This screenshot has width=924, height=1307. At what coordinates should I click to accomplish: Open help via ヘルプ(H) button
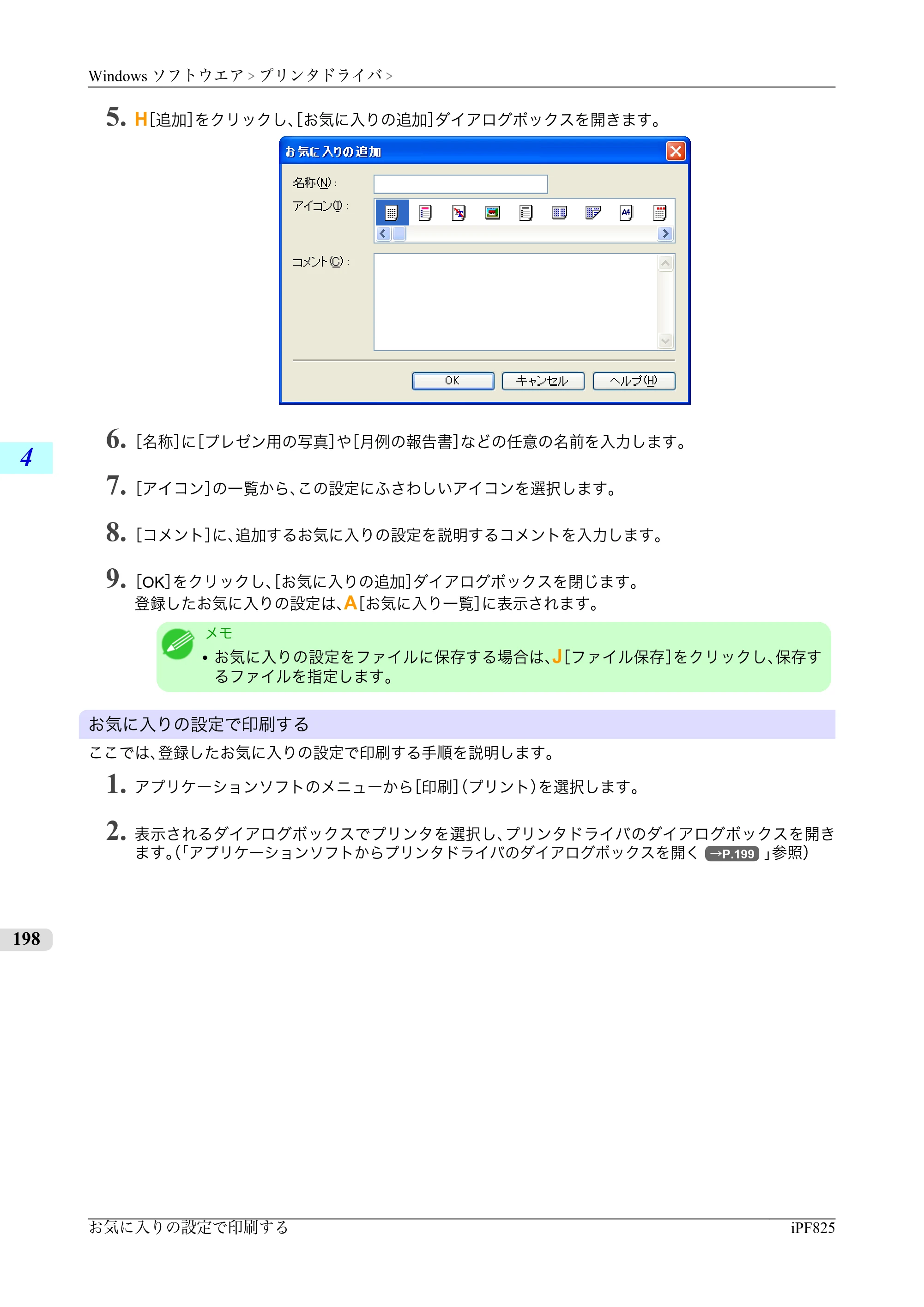pyautogui.click(x=634, y=381)
